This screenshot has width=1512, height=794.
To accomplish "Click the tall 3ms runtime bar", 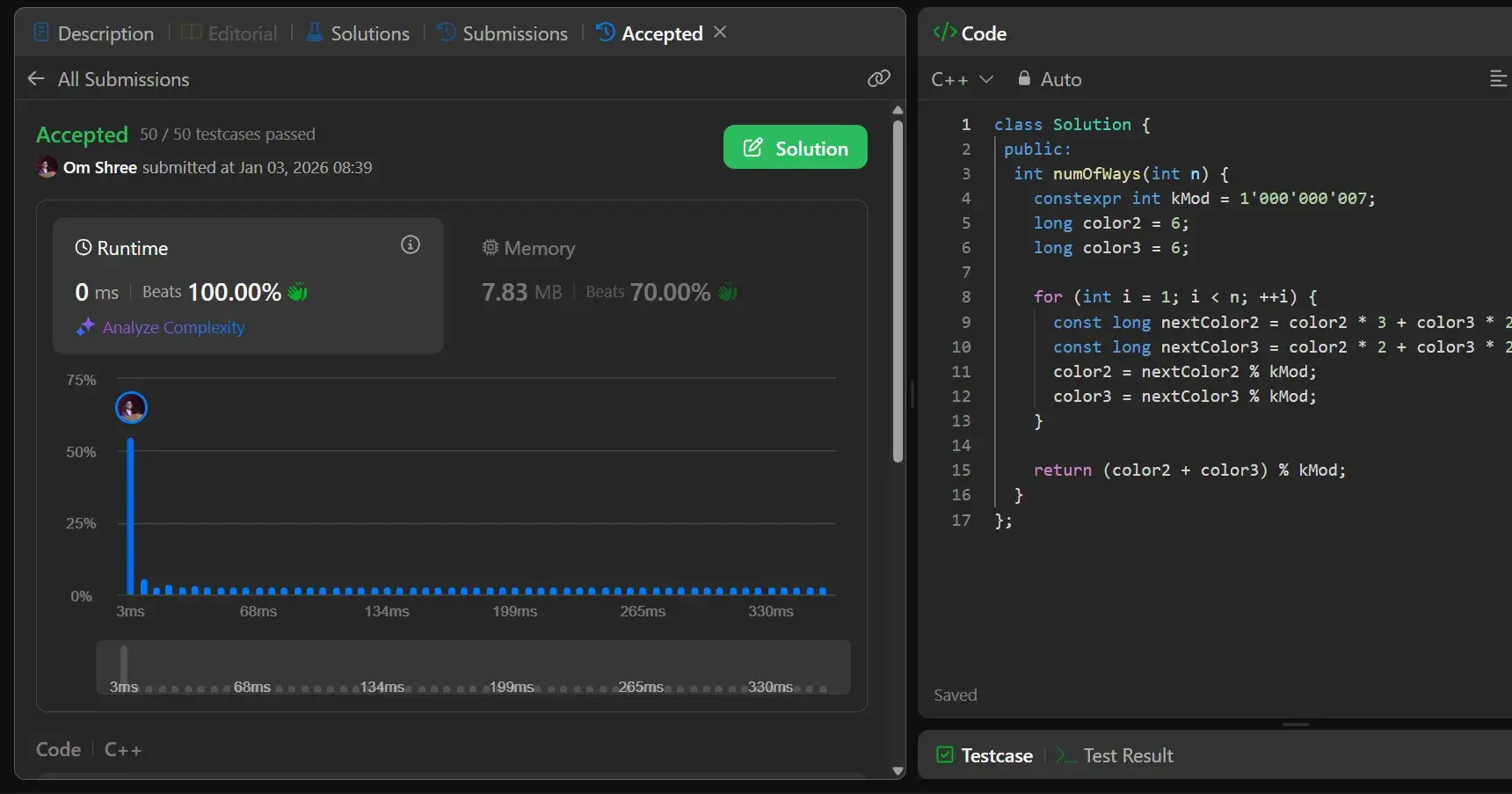I will [x=131, y=516].
